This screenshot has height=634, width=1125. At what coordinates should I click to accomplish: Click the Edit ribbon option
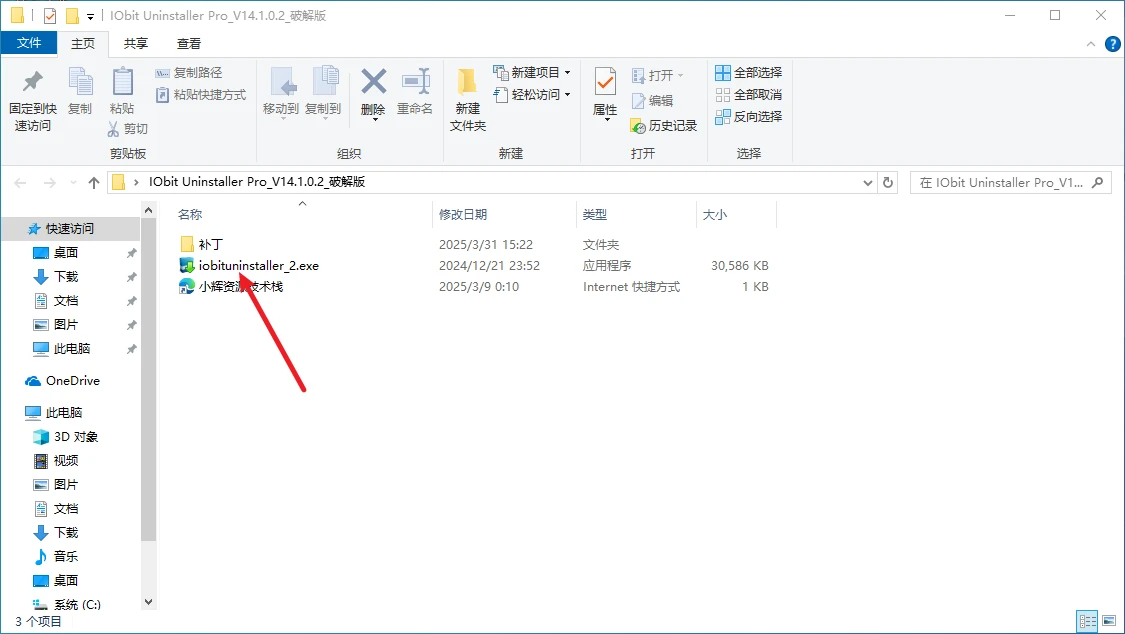click(652, 100)
